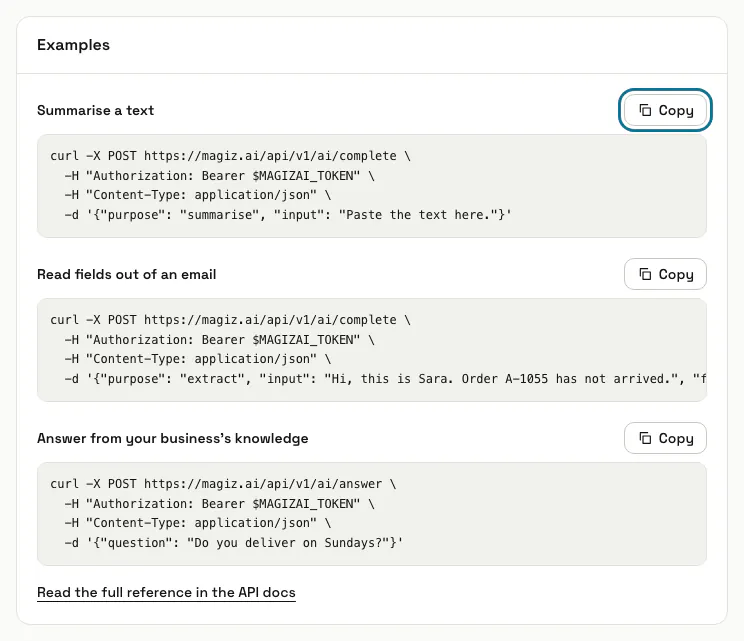Click the 'Read fields out of an email' title
The width and height of the screenshot is (744, 641).
pyautogui.click(x=127, y=275)
